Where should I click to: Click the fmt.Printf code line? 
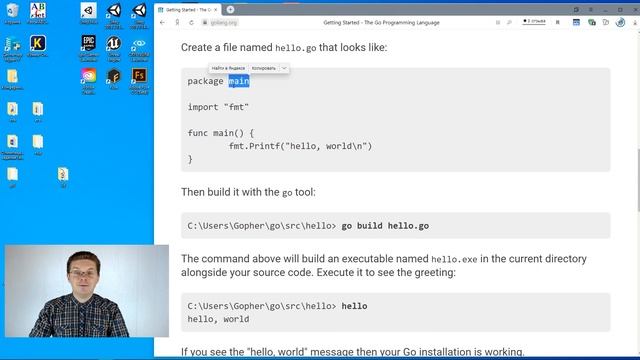point(300,146)
